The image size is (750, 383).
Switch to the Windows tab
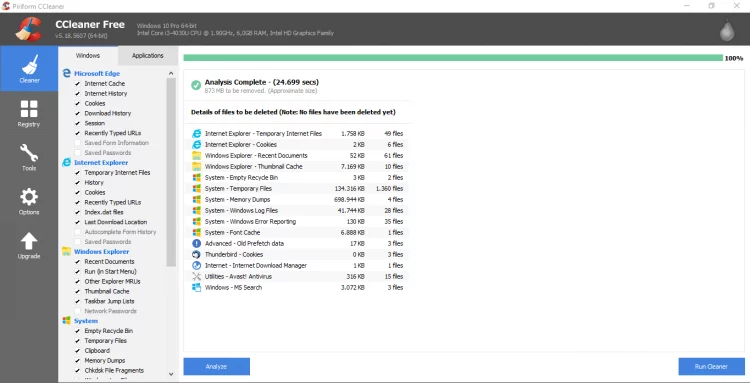[x=88, y=55]
